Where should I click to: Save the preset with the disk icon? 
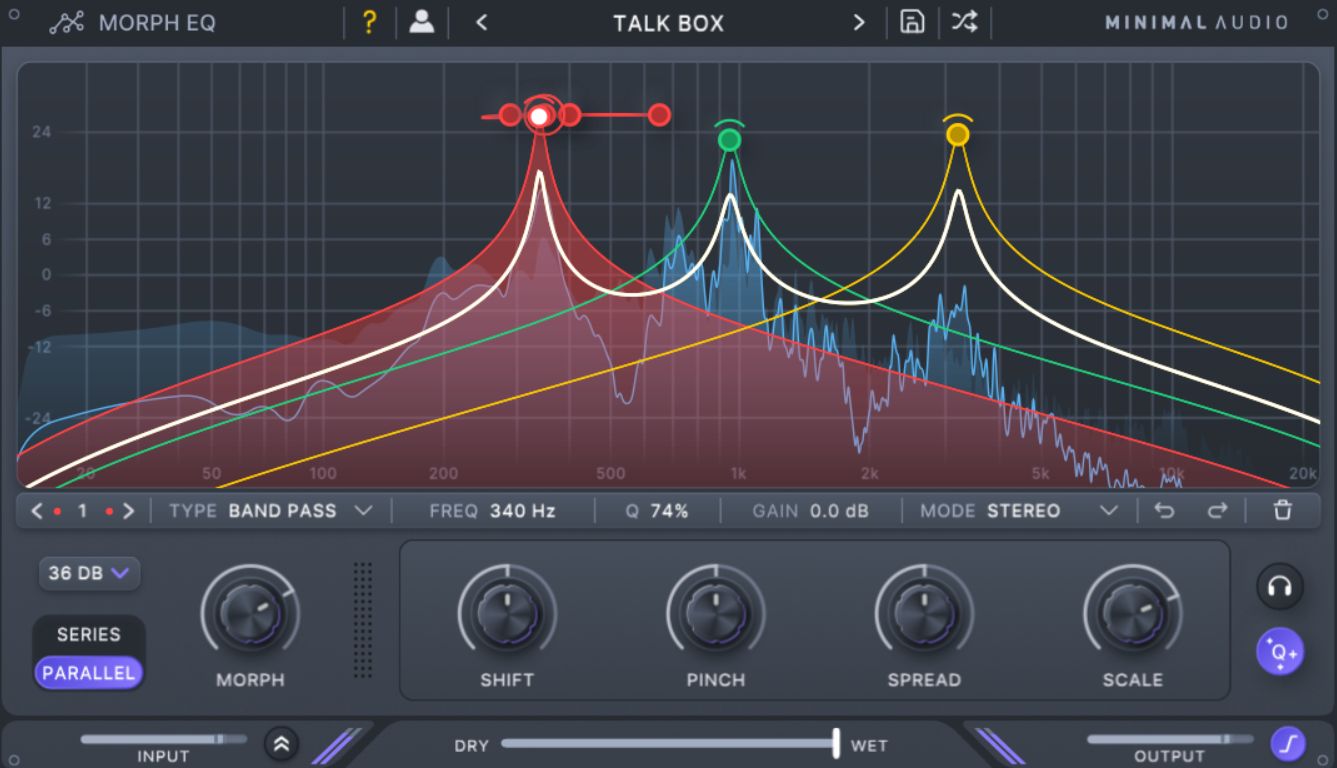[912, 22]
